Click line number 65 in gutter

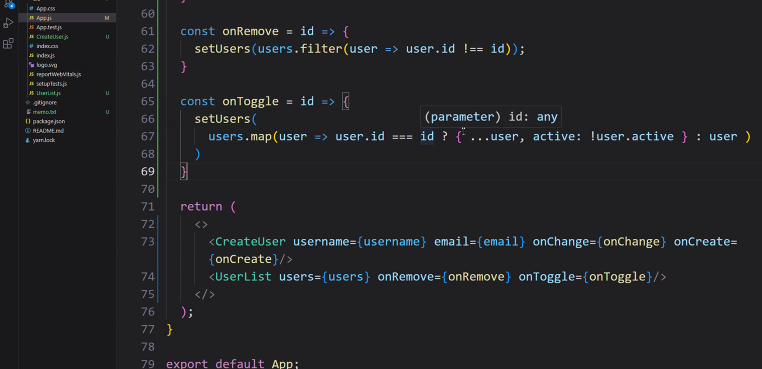pos(147,101)
